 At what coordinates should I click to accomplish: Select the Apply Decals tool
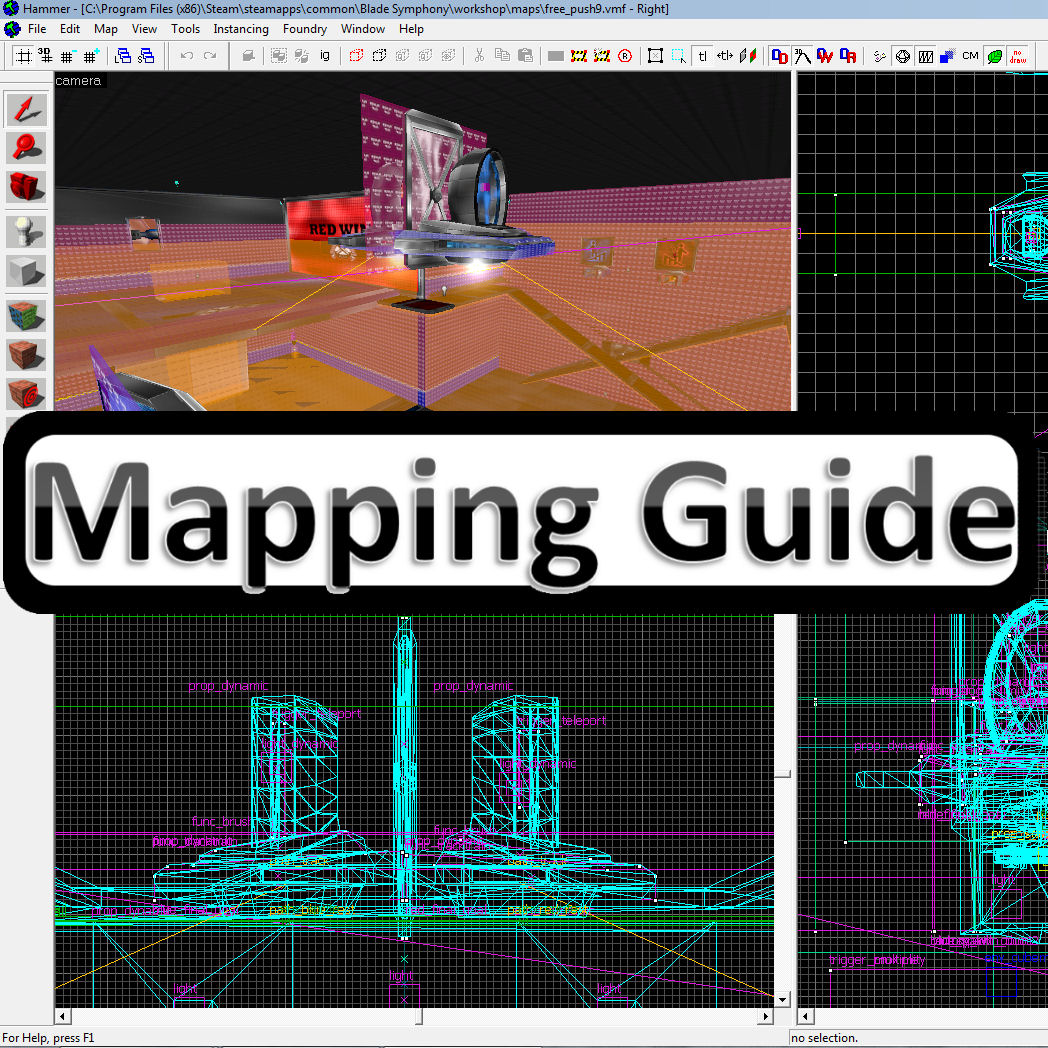point(26,392)
